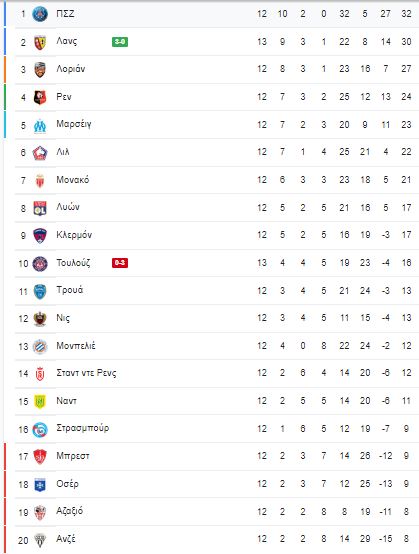Click the Μαρσέιγ logo icon
Viewport: 419px width, 554px height.
[40, 125]
